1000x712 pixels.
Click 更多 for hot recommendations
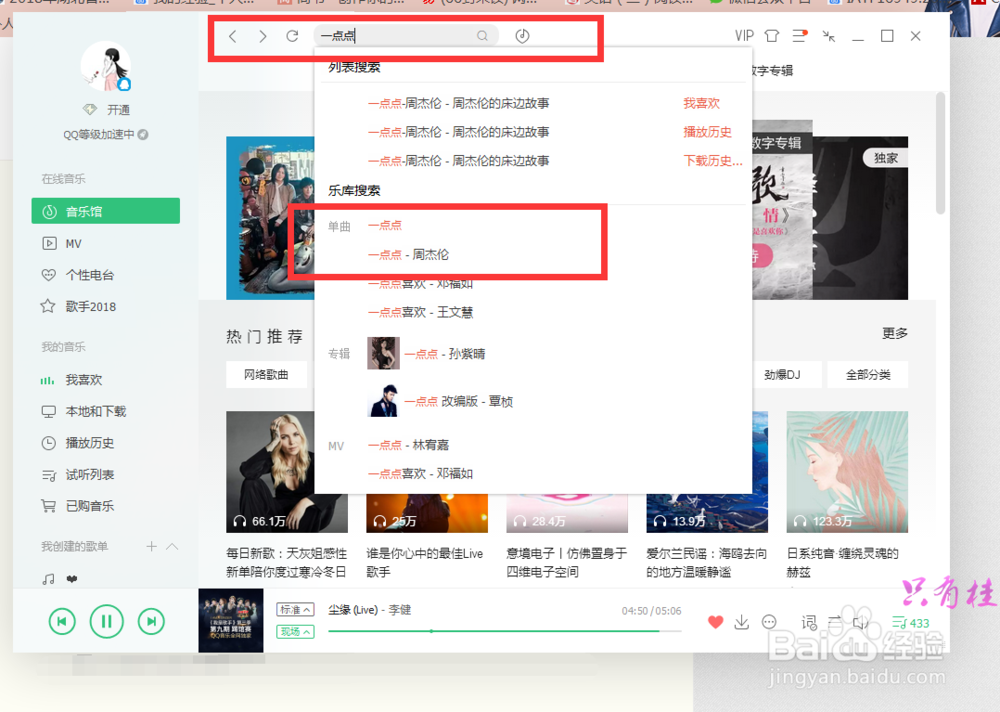pos(895,333)
